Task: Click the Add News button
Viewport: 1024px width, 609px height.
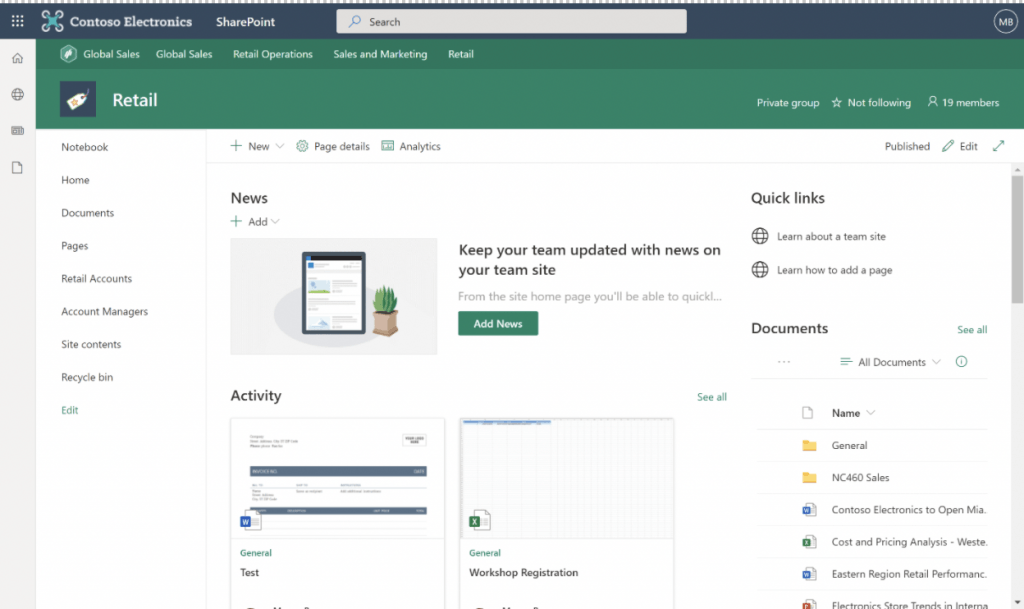Action: tap(498, 323)
